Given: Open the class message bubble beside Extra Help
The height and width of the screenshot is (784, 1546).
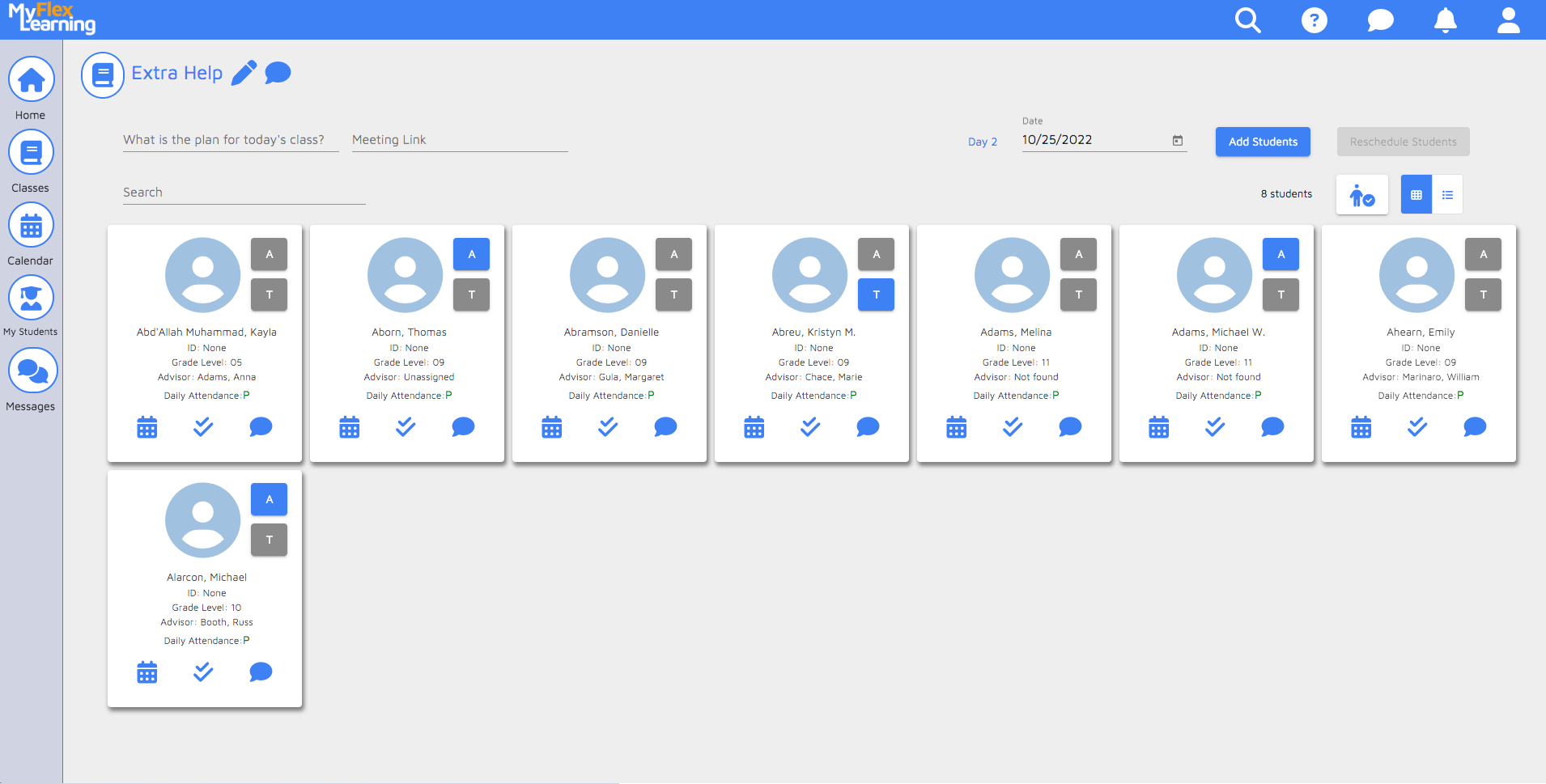Looking at the screenshot, I should click(x=278, y=73).
